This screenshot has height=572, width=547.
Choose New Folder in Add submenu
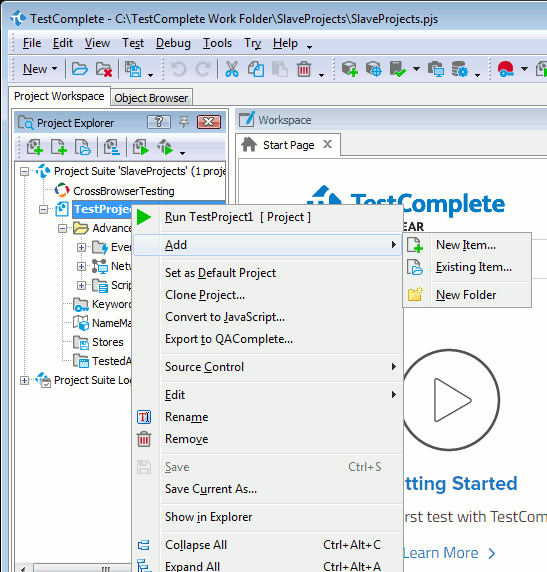tap(467, 295)
